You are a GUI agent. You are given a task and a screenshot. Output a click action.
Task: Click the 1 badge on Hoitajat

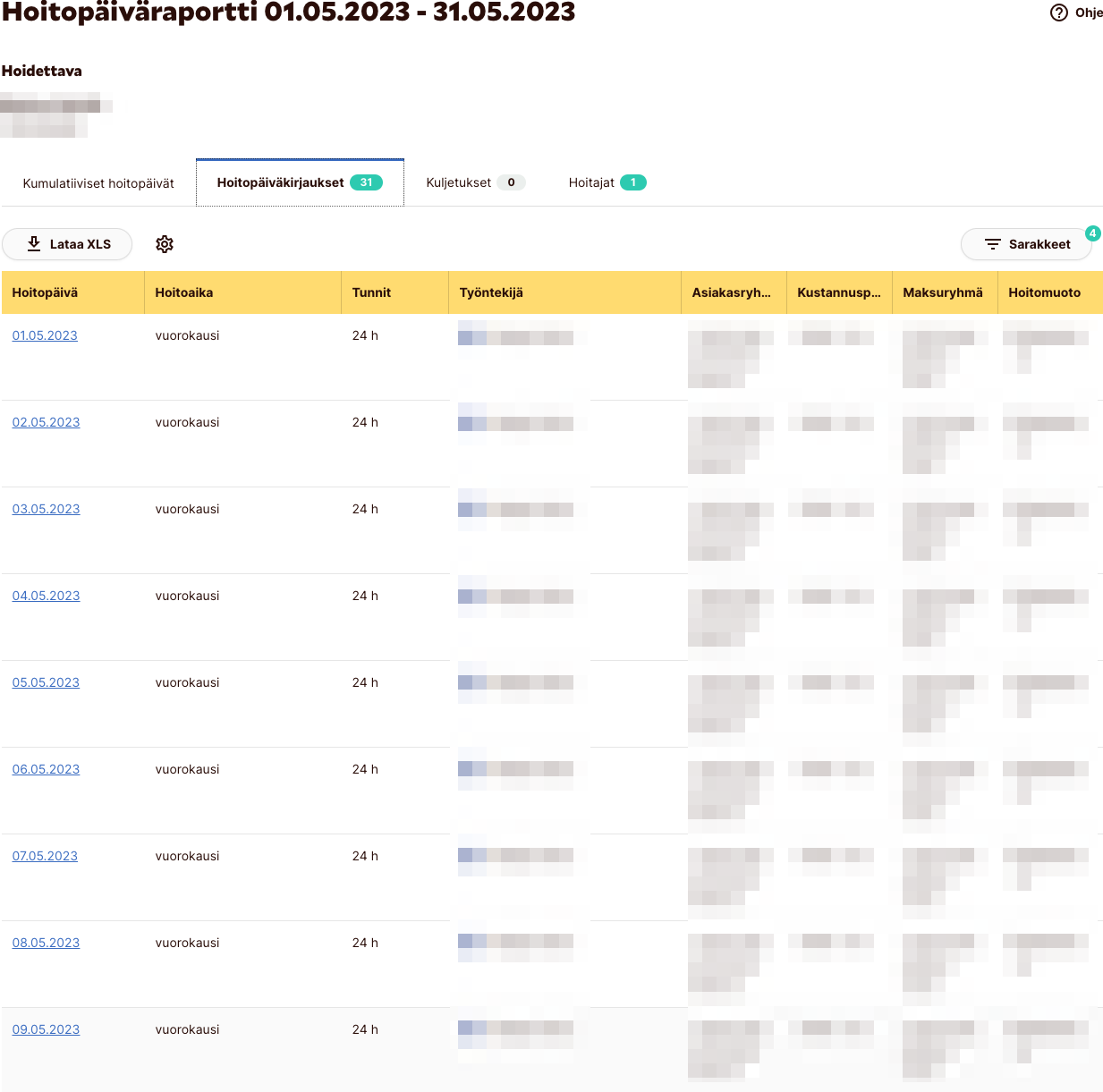pyautogui.click(x=633, y=182)
